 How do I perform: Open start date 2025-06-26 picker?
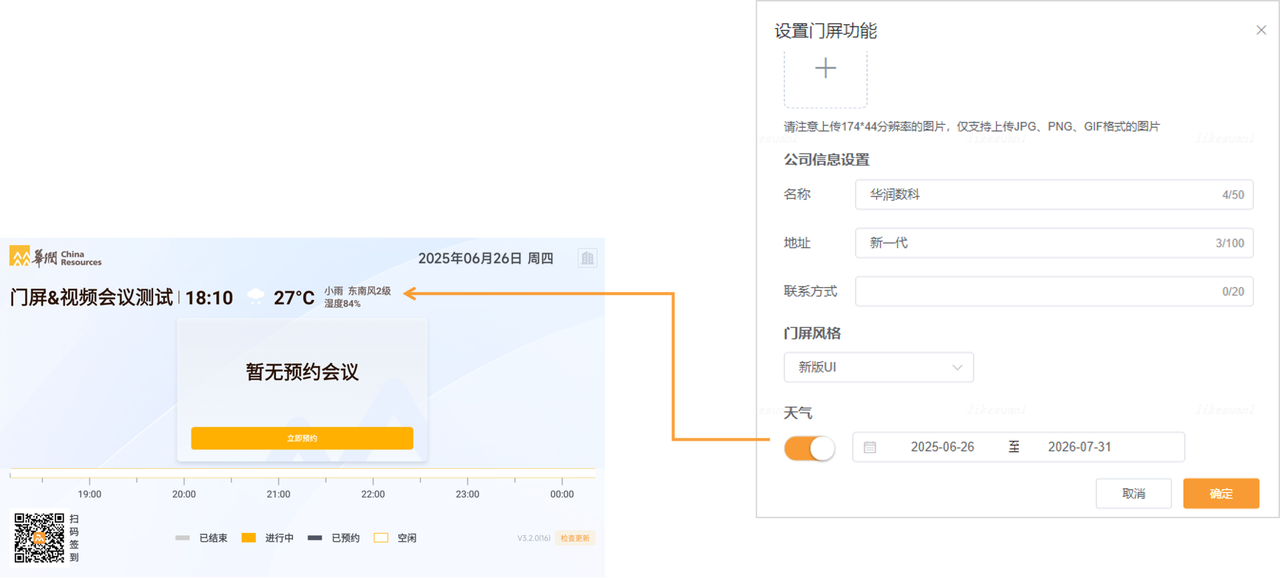(942, 447)
